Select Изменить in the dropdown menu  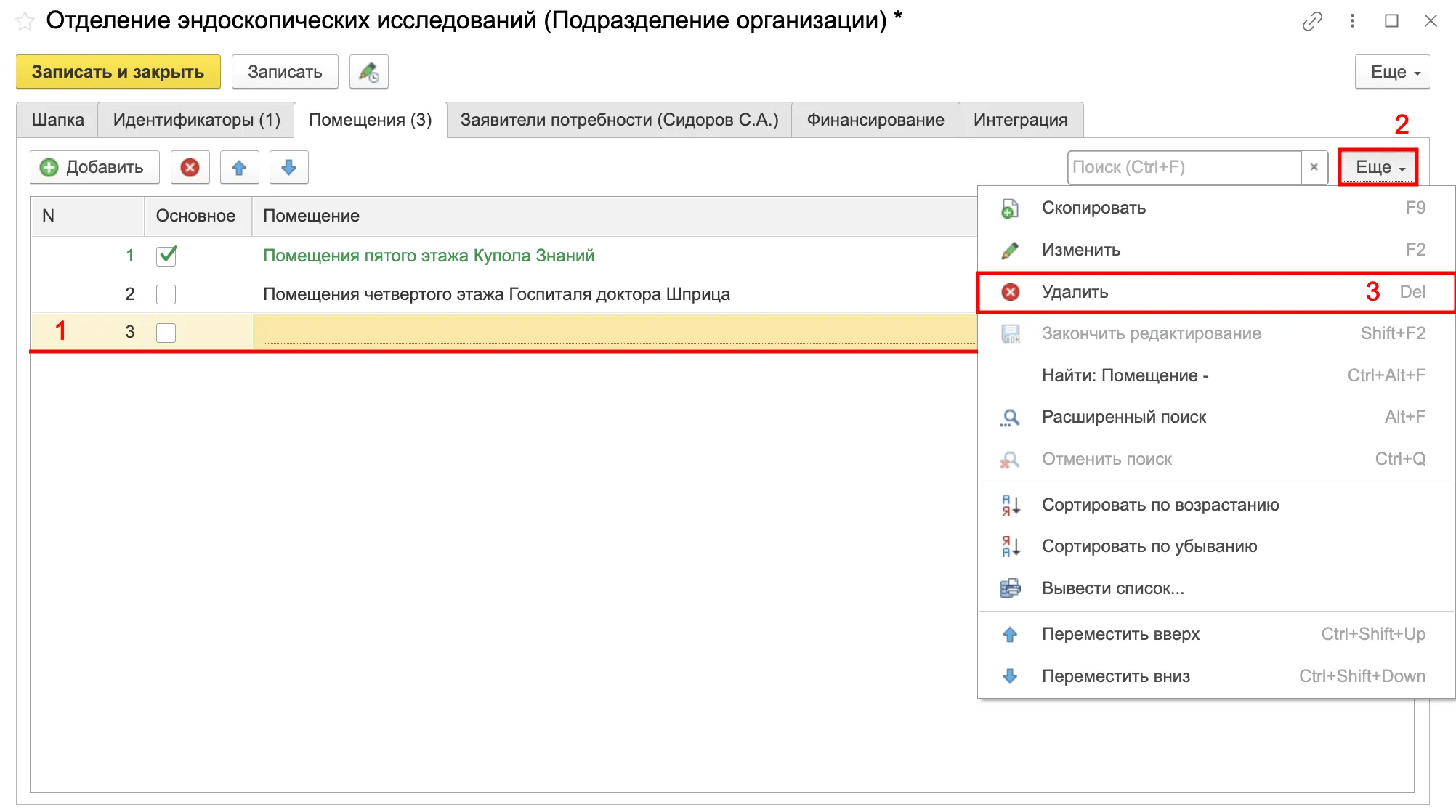point(1216,250)
